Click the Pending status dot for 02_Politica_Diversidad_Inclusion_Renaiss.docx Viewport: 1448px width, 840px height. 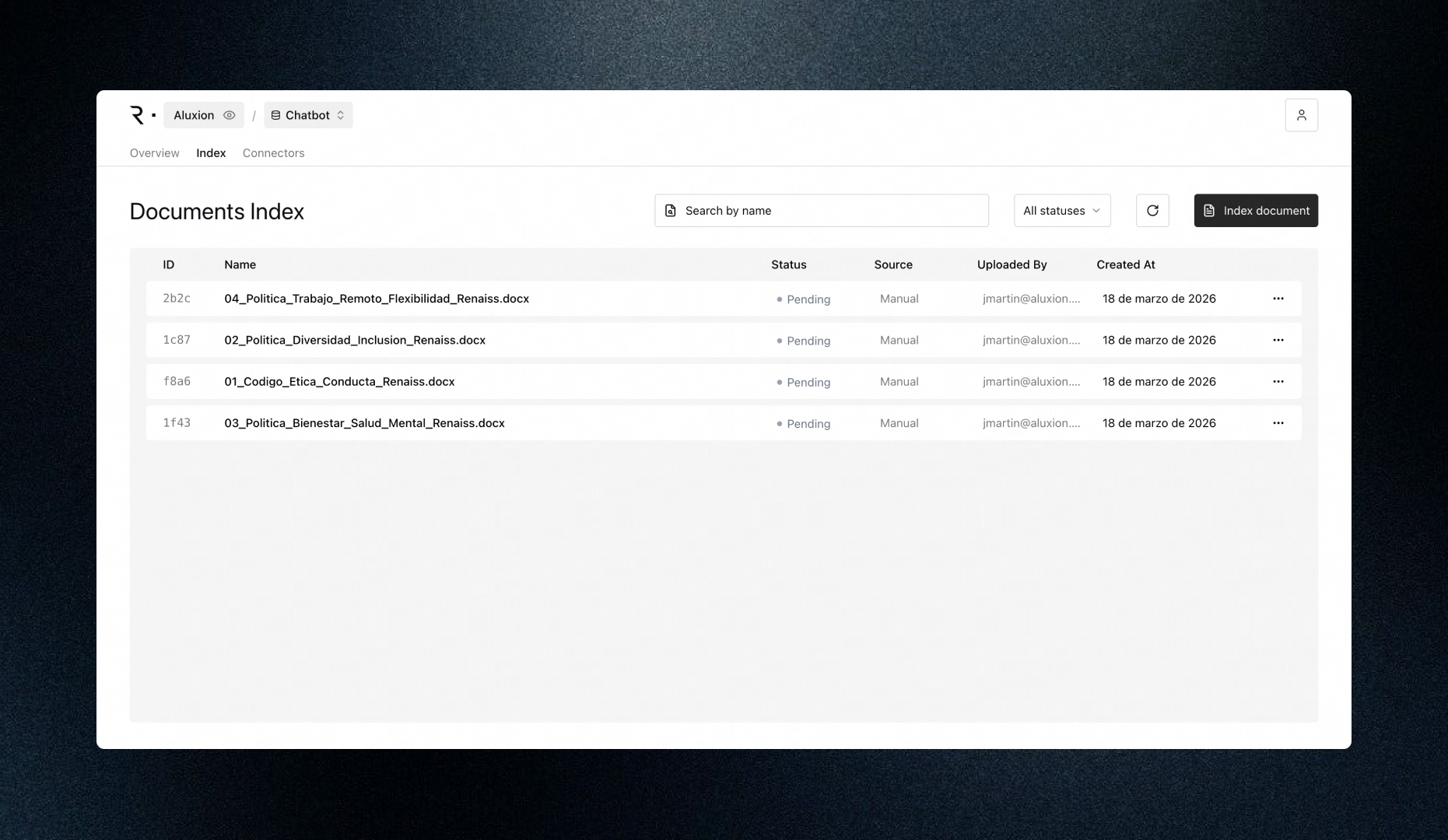[779, 341]
